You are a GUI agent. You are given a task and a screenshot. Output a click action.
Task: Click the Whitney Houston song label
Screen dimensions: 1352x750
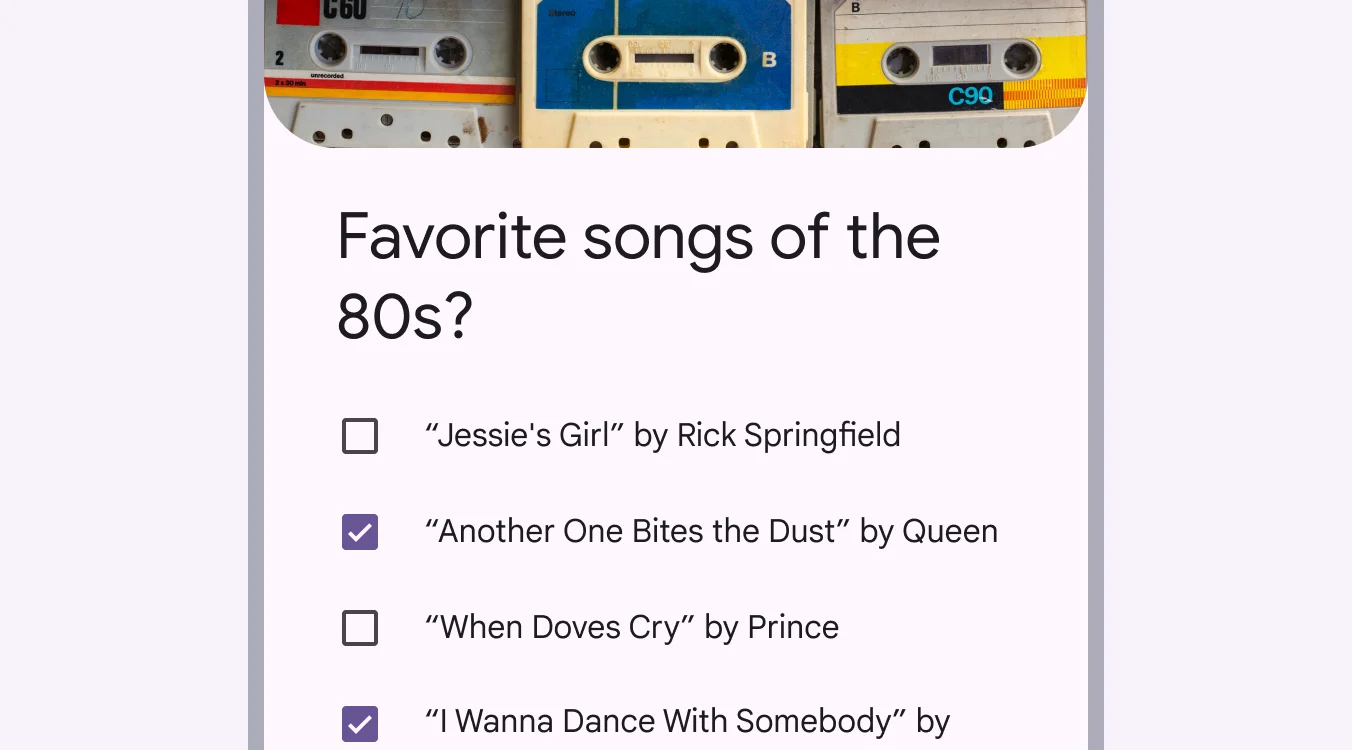coord(687,721)
